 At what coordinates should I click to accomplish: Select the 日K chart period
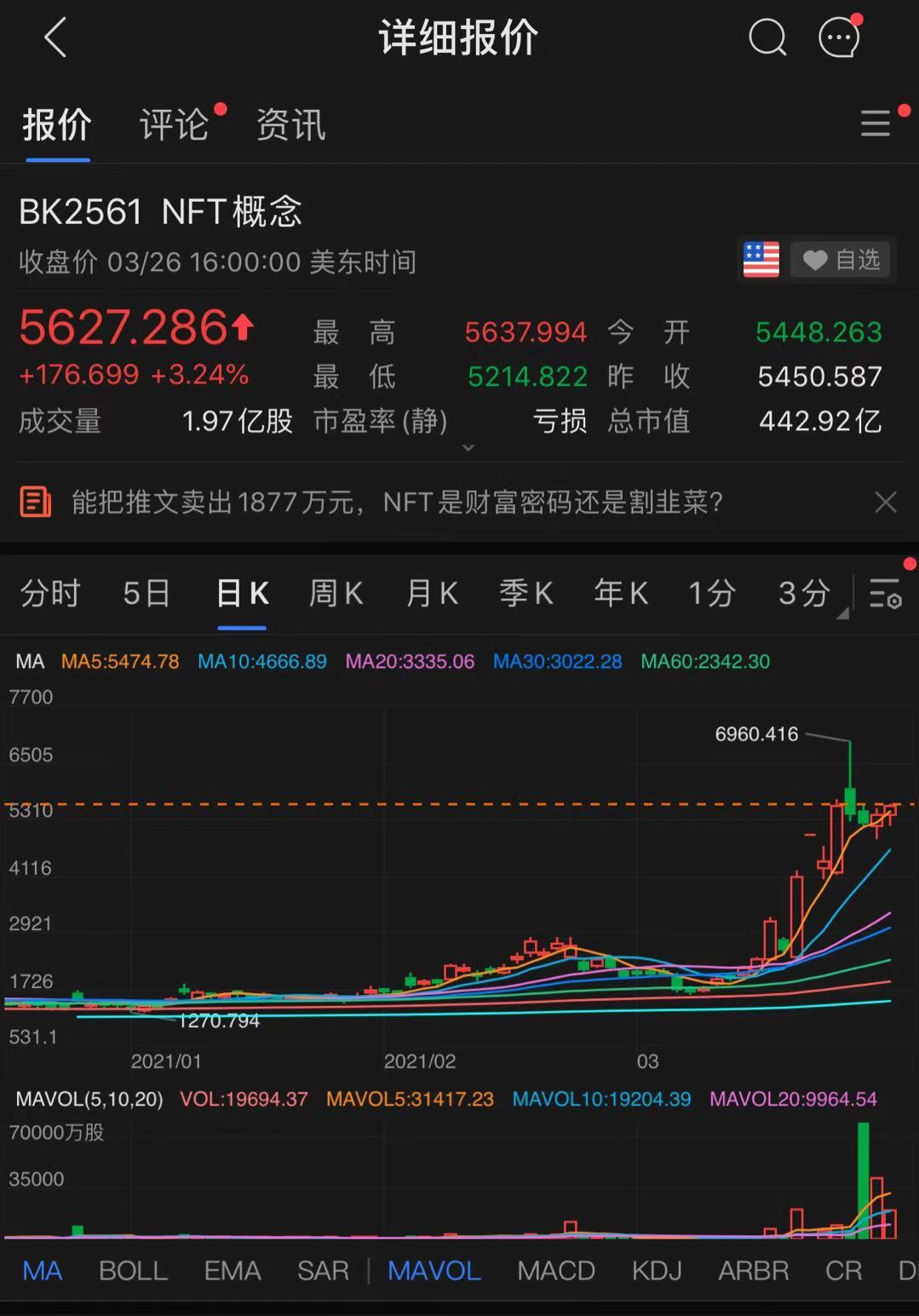click(243, 593)
